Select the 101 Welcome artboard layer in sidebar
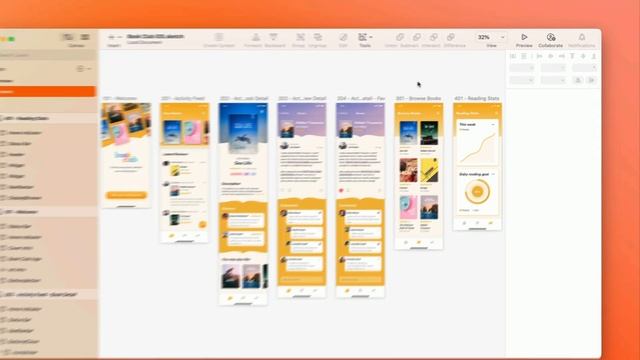Image resolution: width=640 pixels, height=360 pixels. coord(48,212)
